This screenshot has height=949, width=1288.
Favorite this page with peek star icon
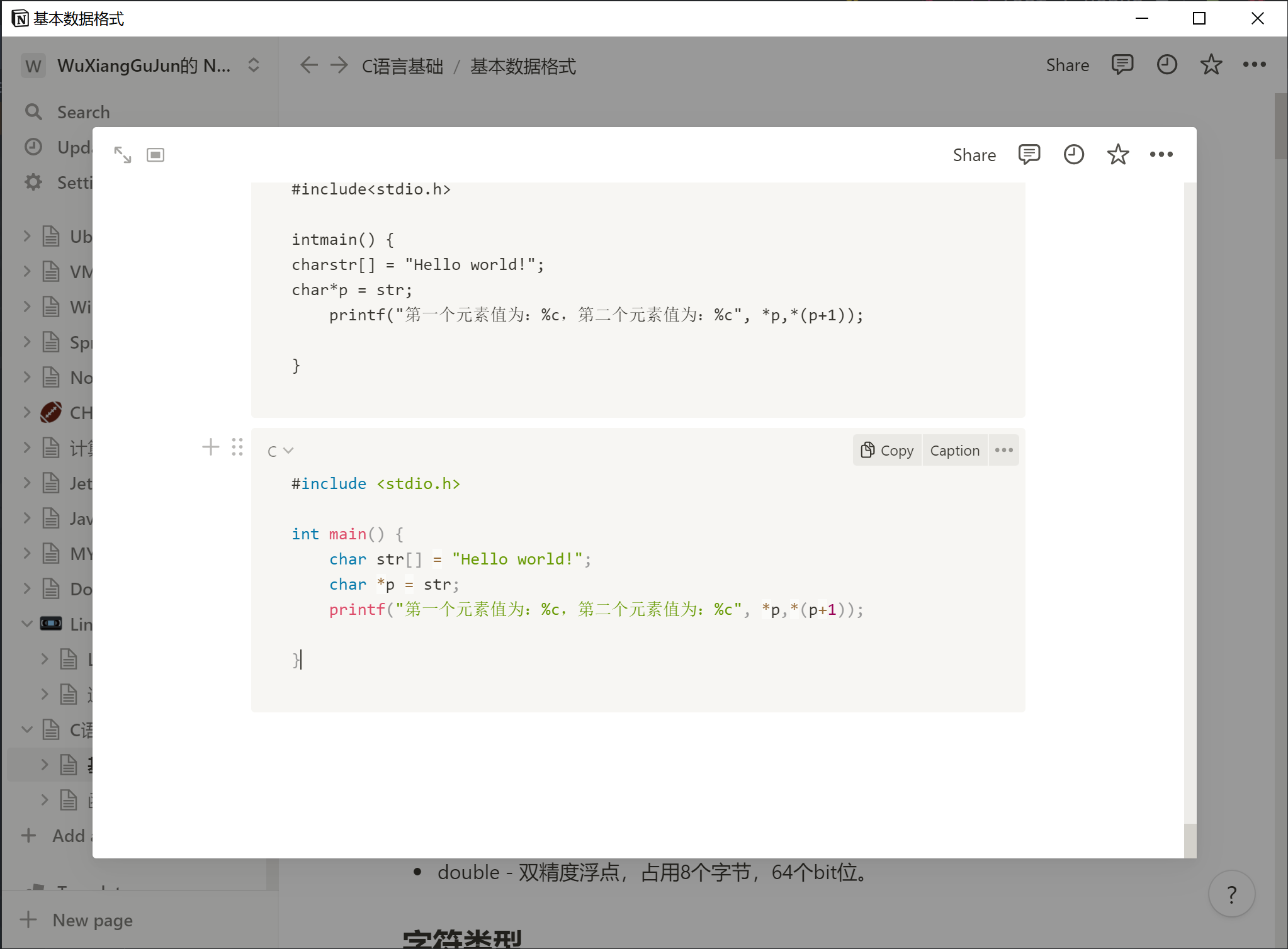coord(1118,155)
